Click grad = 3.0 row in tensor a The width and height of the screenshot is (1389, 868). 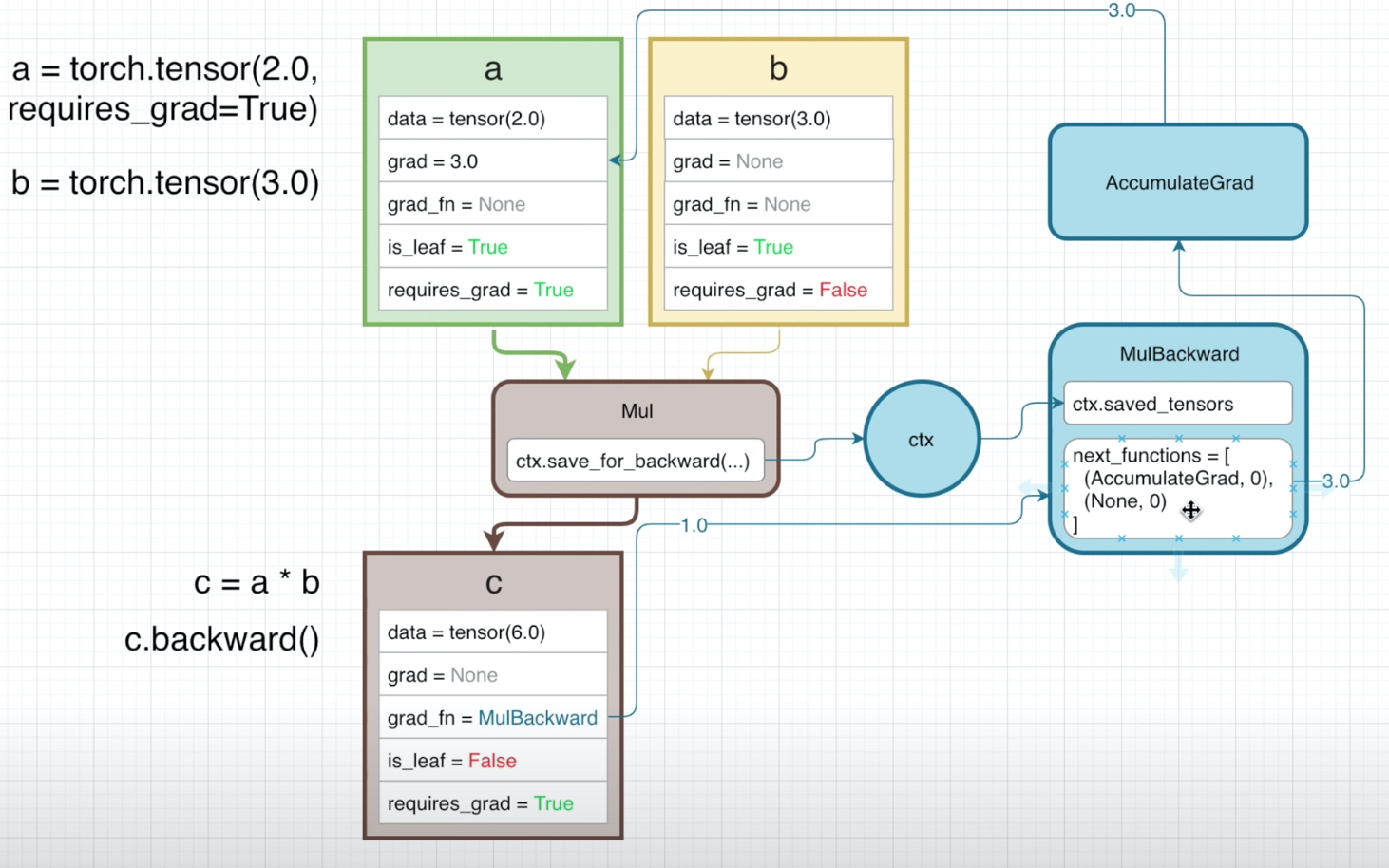[x=492, y=161]
